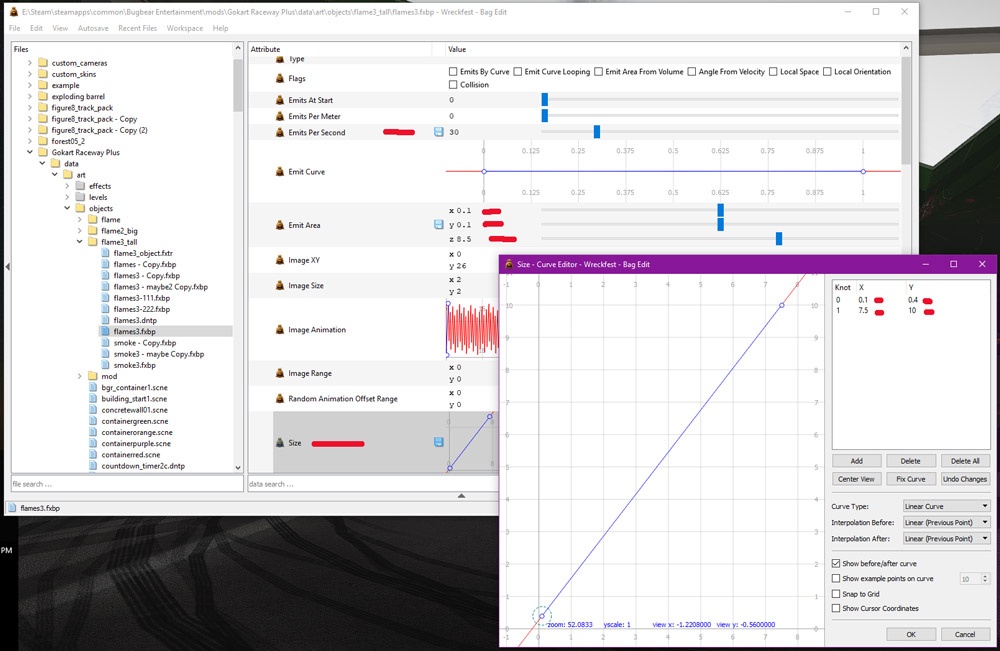1000x651 pixels.
Task: Enable Snap to Grid in Curve Editor
Action: click(835, 594)
